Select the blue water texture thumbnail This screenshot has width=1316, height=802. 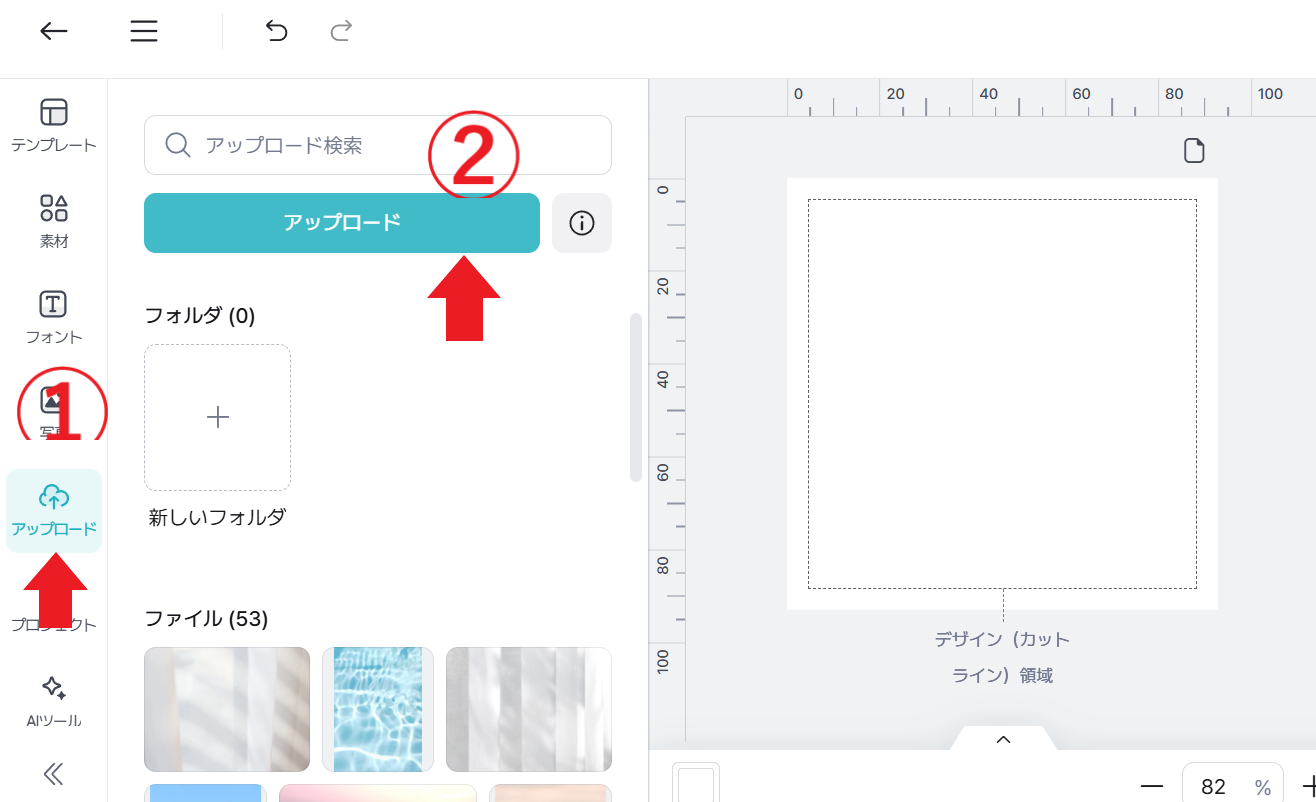coord(377,709)
